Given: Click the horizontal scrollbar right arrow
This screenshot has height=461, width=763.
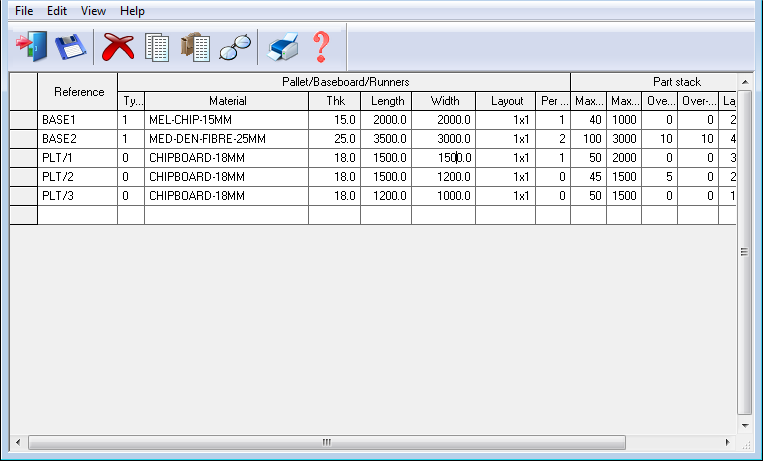Looking at the screenshot, I should point(727,443).
